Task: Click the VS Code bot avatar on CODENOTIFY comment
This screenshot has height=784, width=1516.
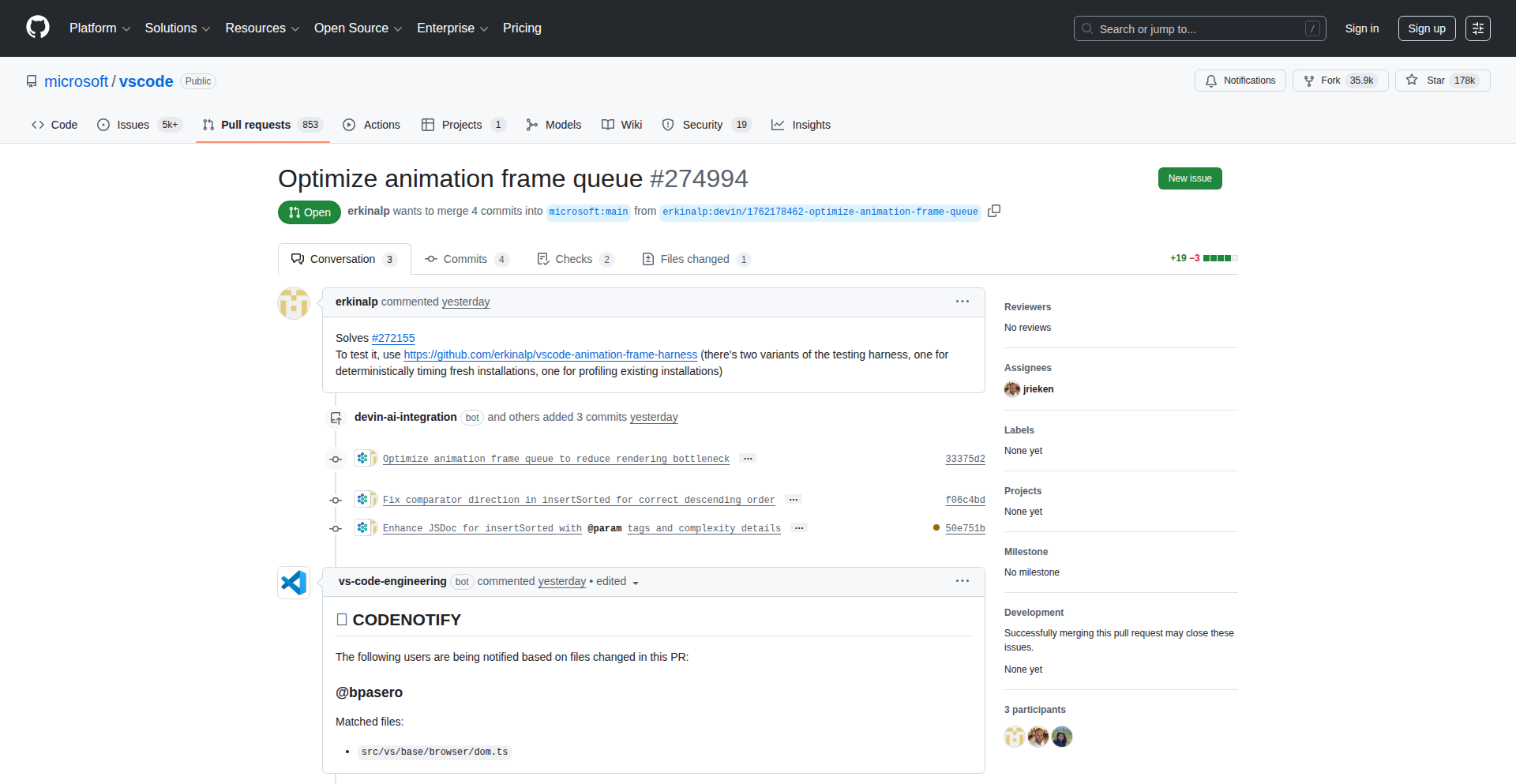Action: coord(293,582)
